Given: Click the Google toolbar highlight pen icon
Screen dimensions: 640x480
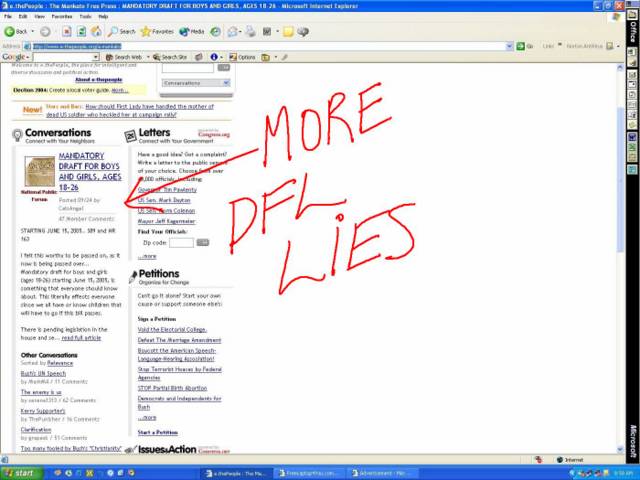Looking at the screenshot, I should [285, 57].
